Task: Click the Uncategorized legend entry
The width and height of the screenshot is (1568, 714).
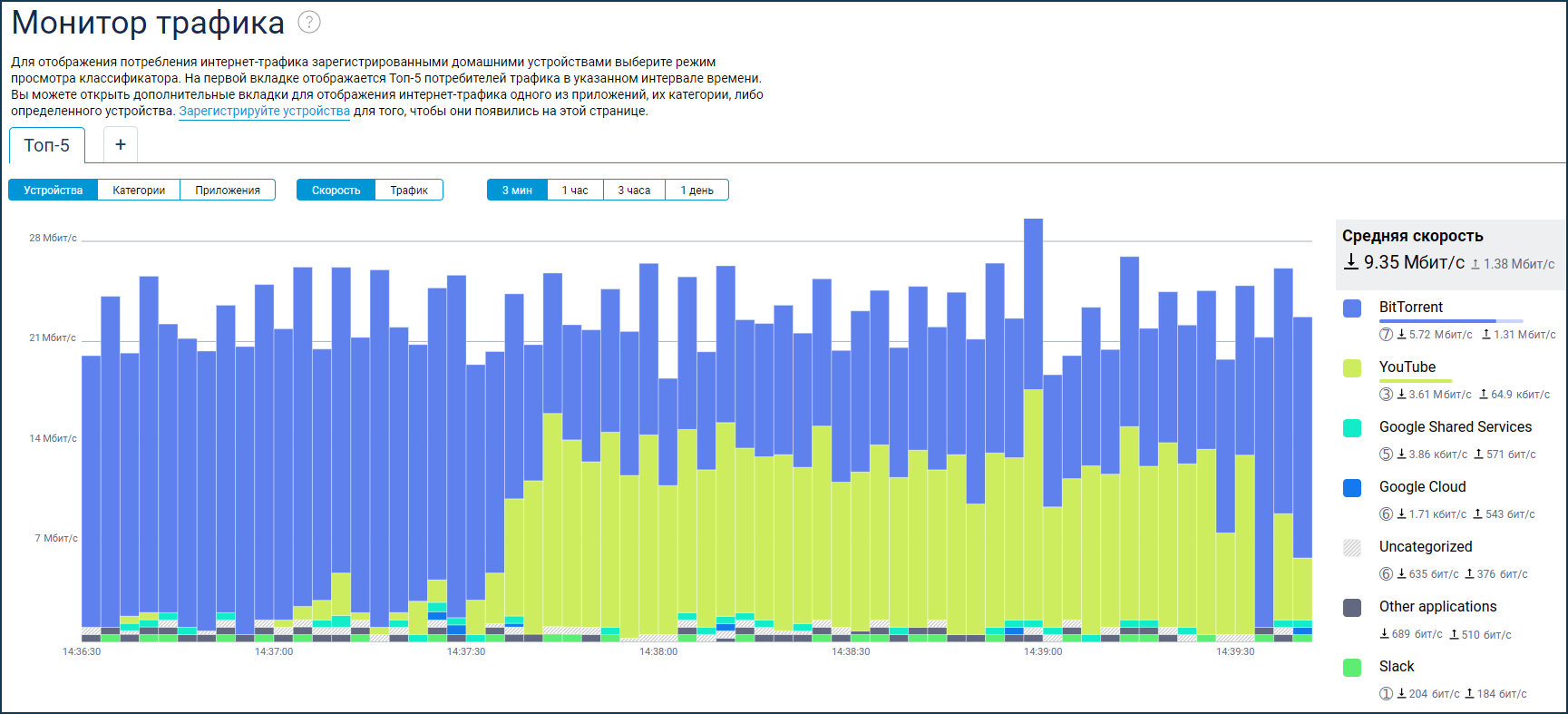Action: 1425,547
